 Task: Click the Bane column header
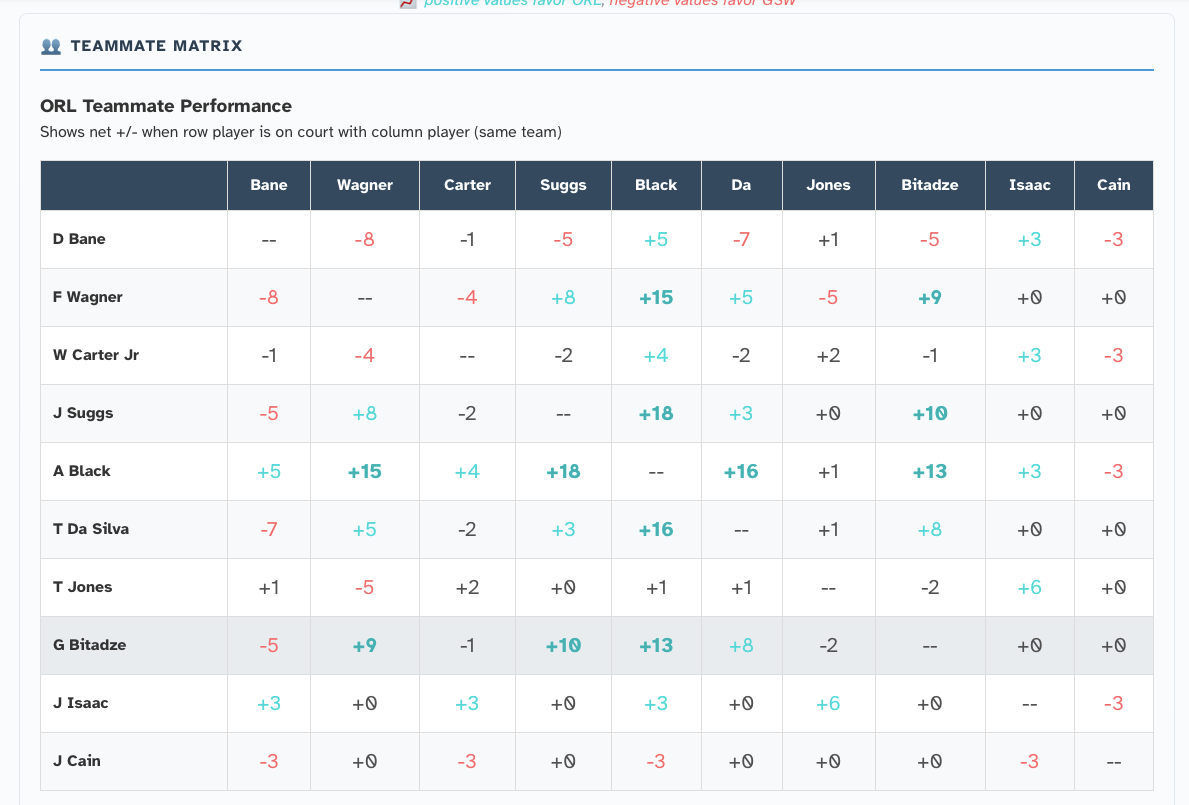(x=269, y=185)
